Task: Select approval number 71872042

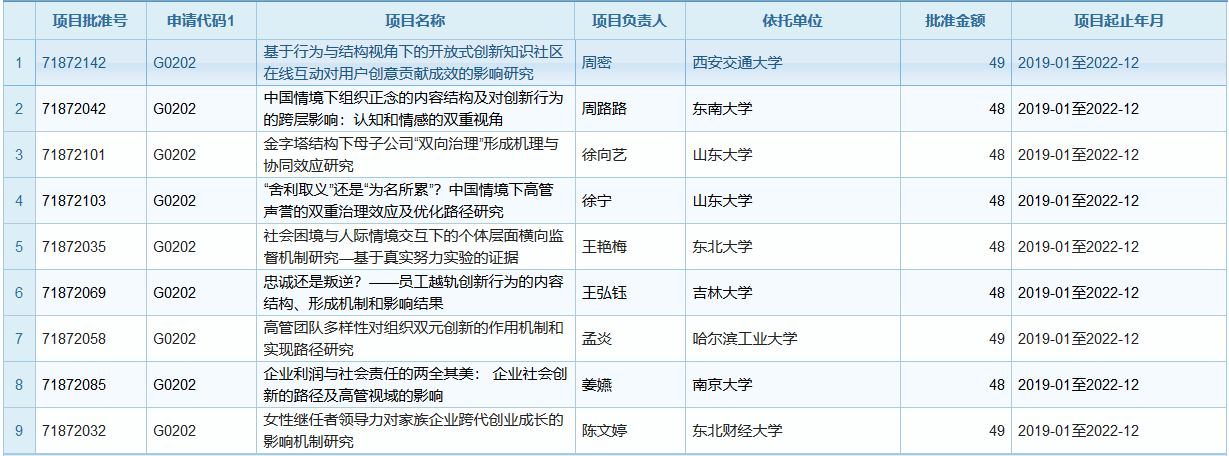Action: 74,109
